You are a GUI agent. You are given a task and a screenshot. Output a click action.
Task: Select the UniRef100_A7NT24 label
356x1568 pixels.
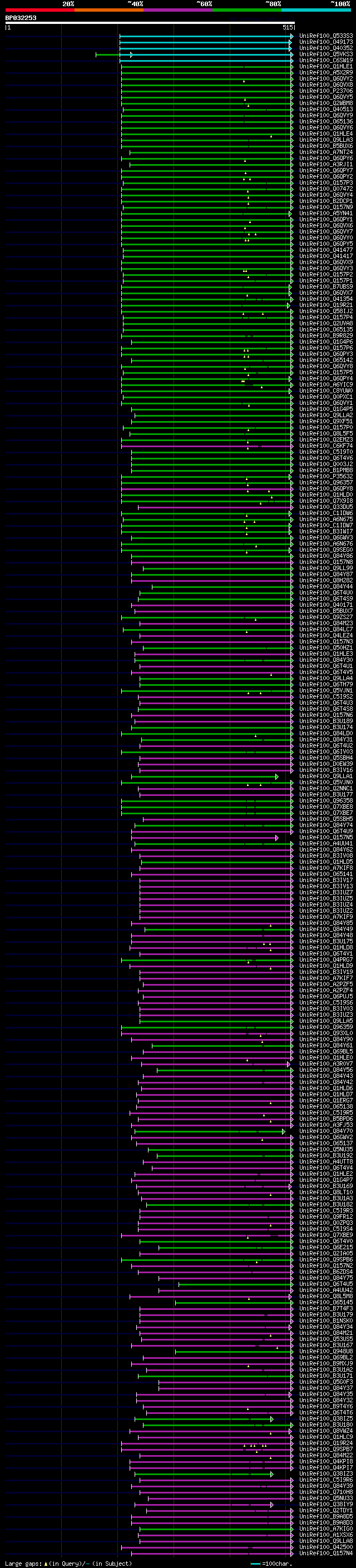tap(326, 152)
